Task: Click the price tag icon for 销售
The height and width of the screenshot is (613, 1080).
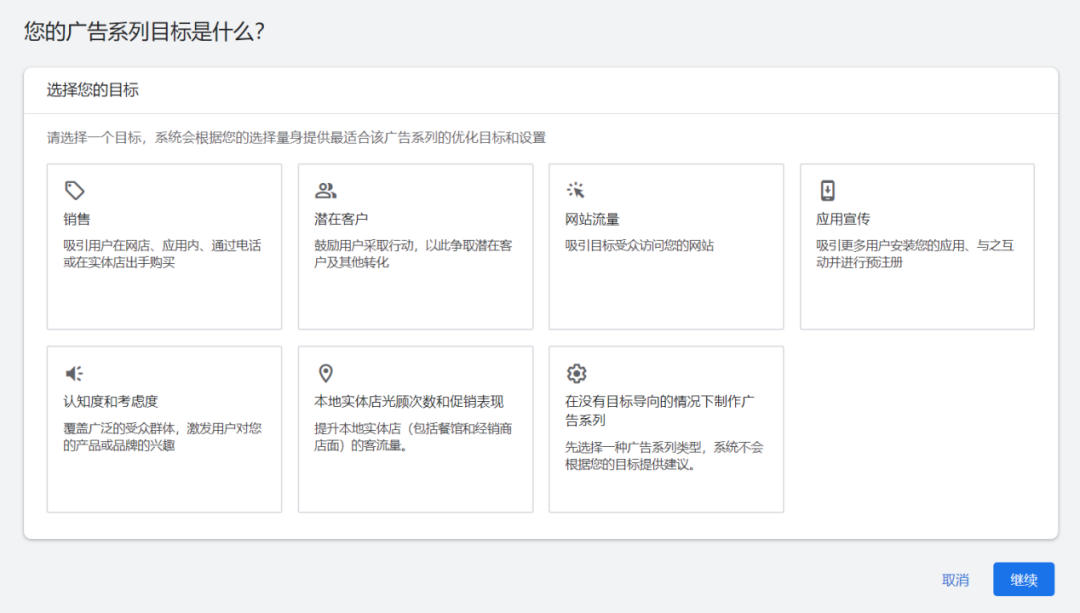Action: click(x=74, y=190)
